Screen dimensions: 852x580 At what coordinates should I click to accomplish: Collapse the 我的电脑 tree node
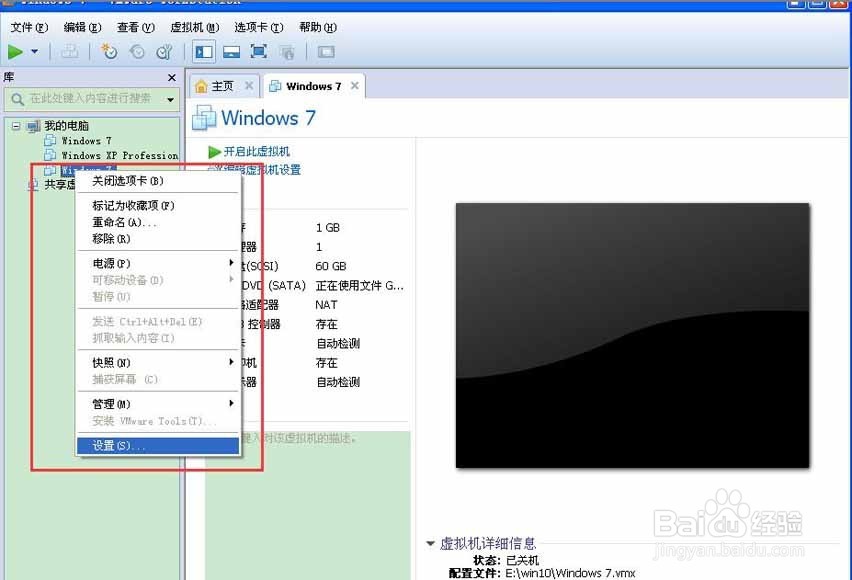[x=16, y=126]
